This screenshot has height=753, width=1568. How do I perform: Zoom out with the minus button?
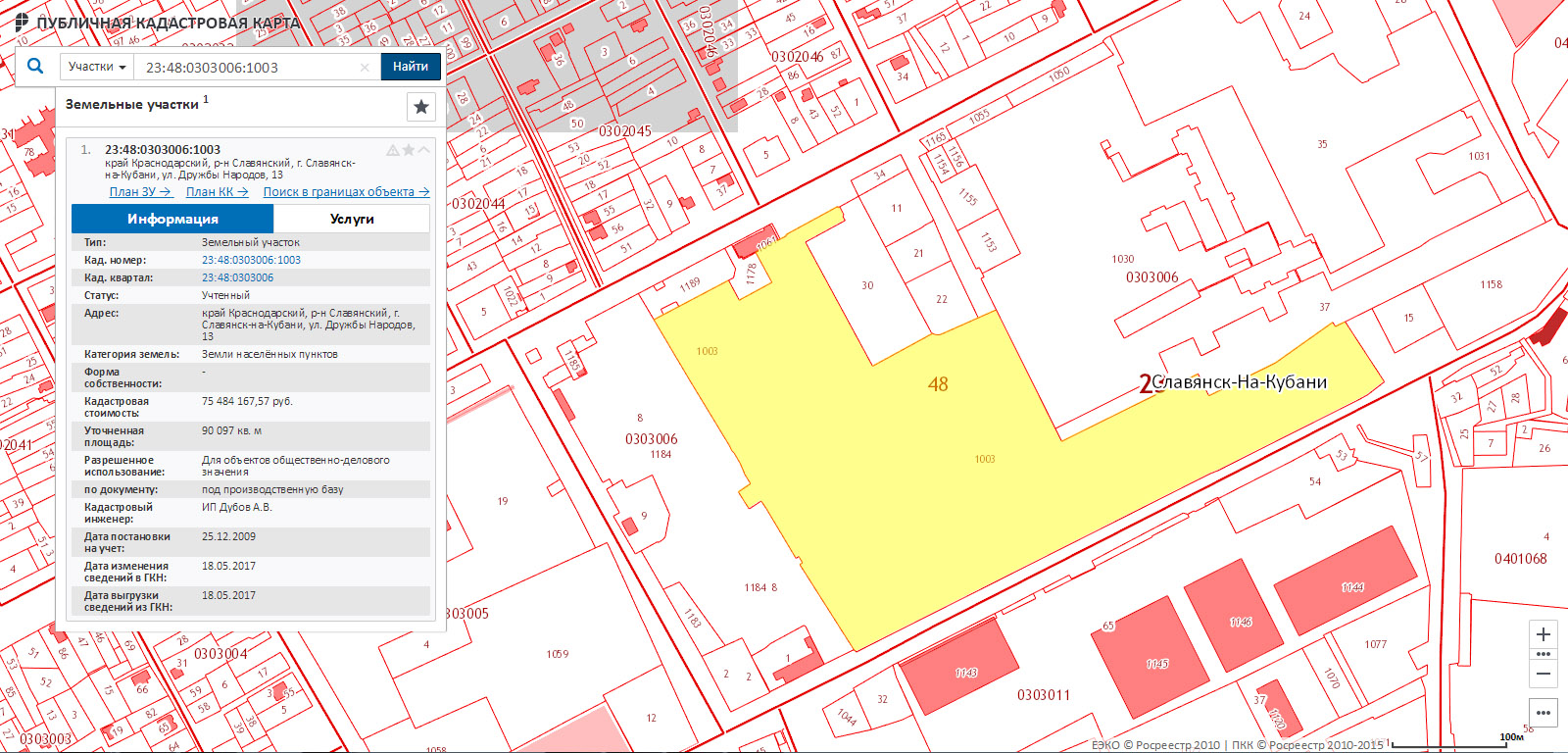pos(1543,673)
